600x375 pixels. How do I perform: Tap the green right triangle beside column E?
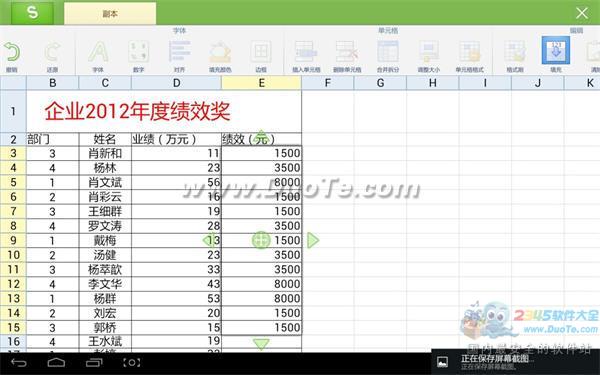313,240
